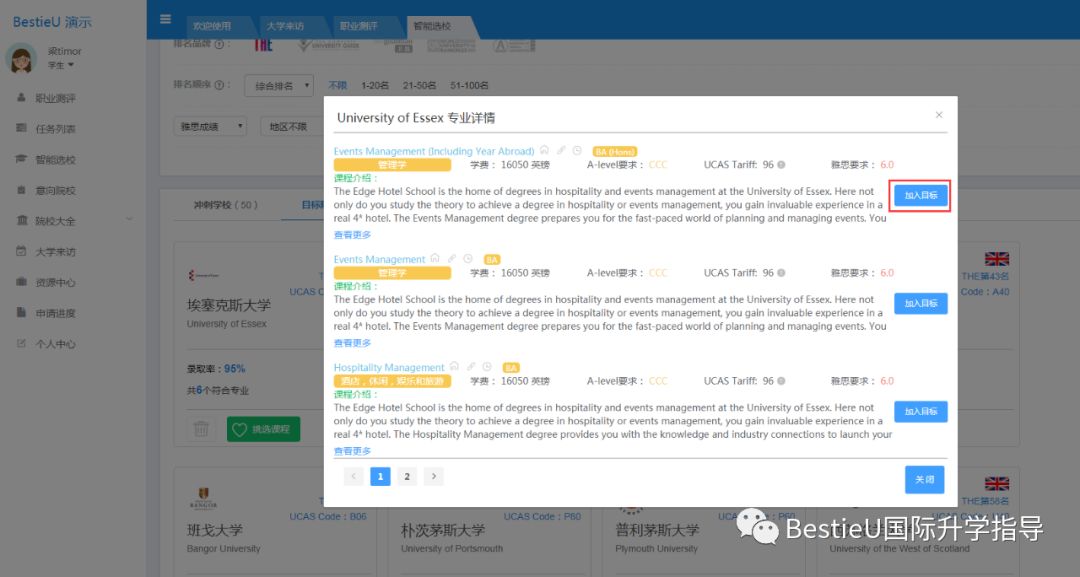Expand the 学生 user role dropdown
Image resolution: width=1080 pixels, height=577 pixels.
coord(61,65)
